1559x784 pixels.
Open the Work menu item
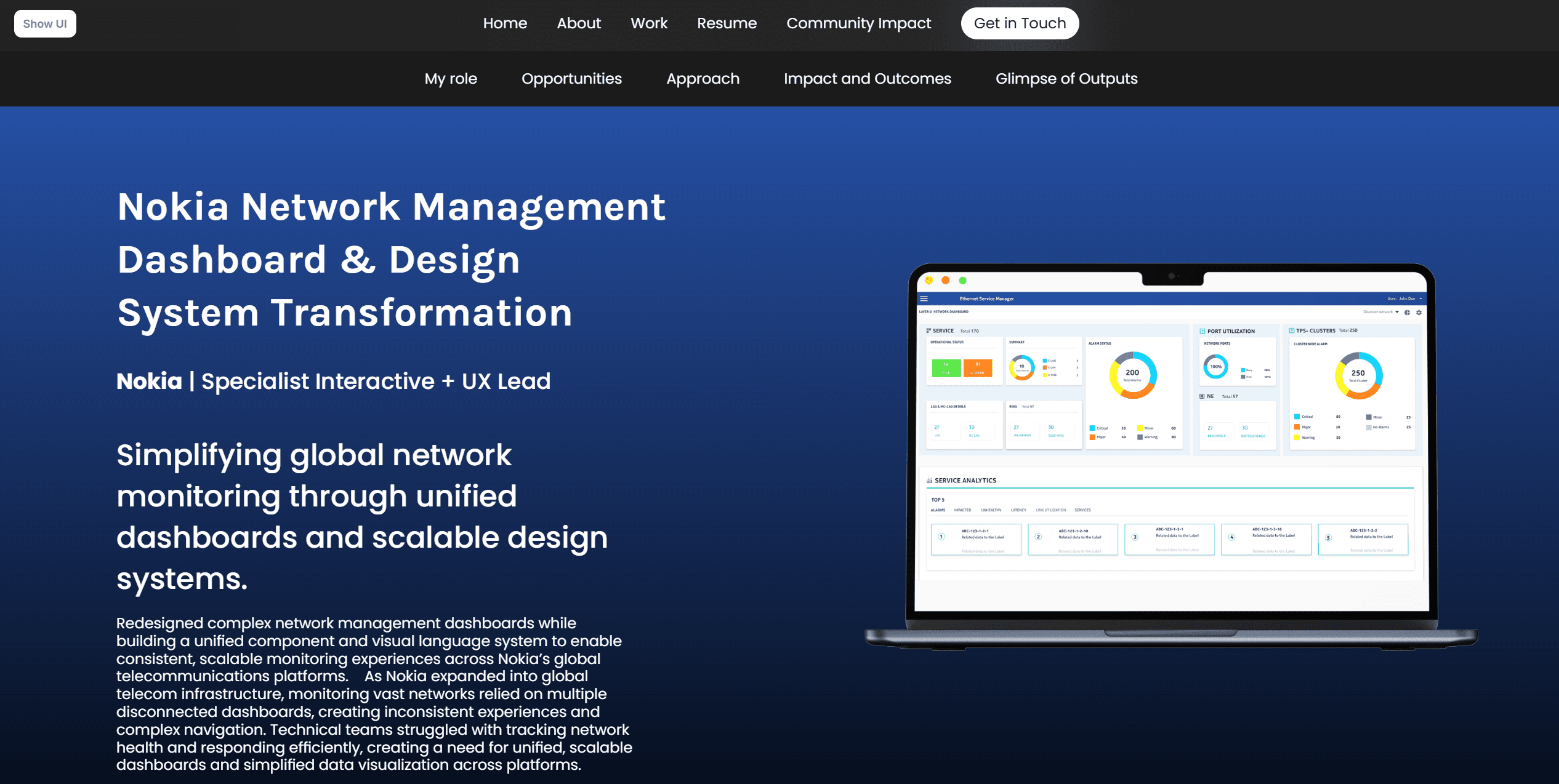649,23
